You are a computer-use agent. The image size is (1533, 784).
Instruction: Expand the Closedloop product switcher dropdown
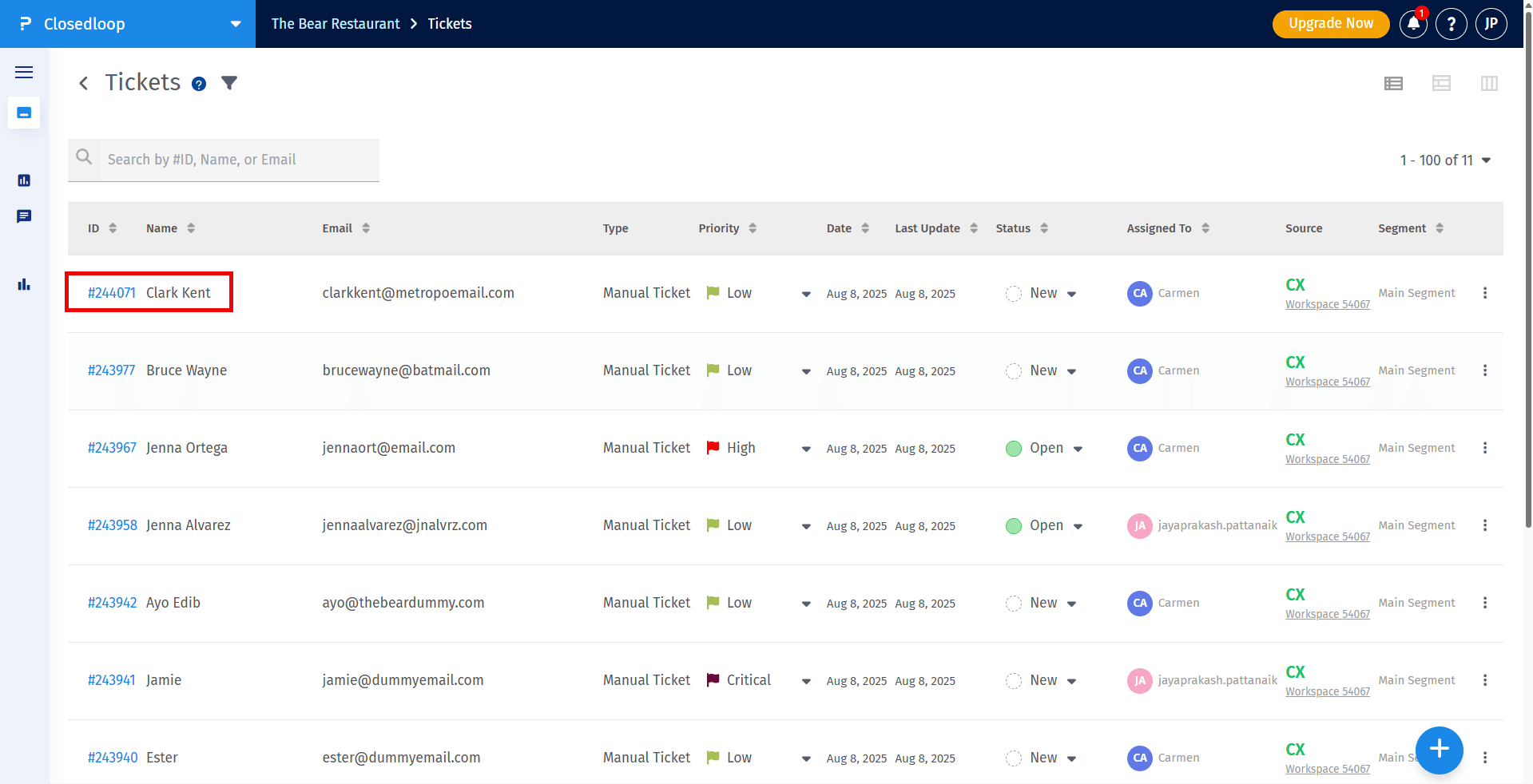(x=236, y=24)
